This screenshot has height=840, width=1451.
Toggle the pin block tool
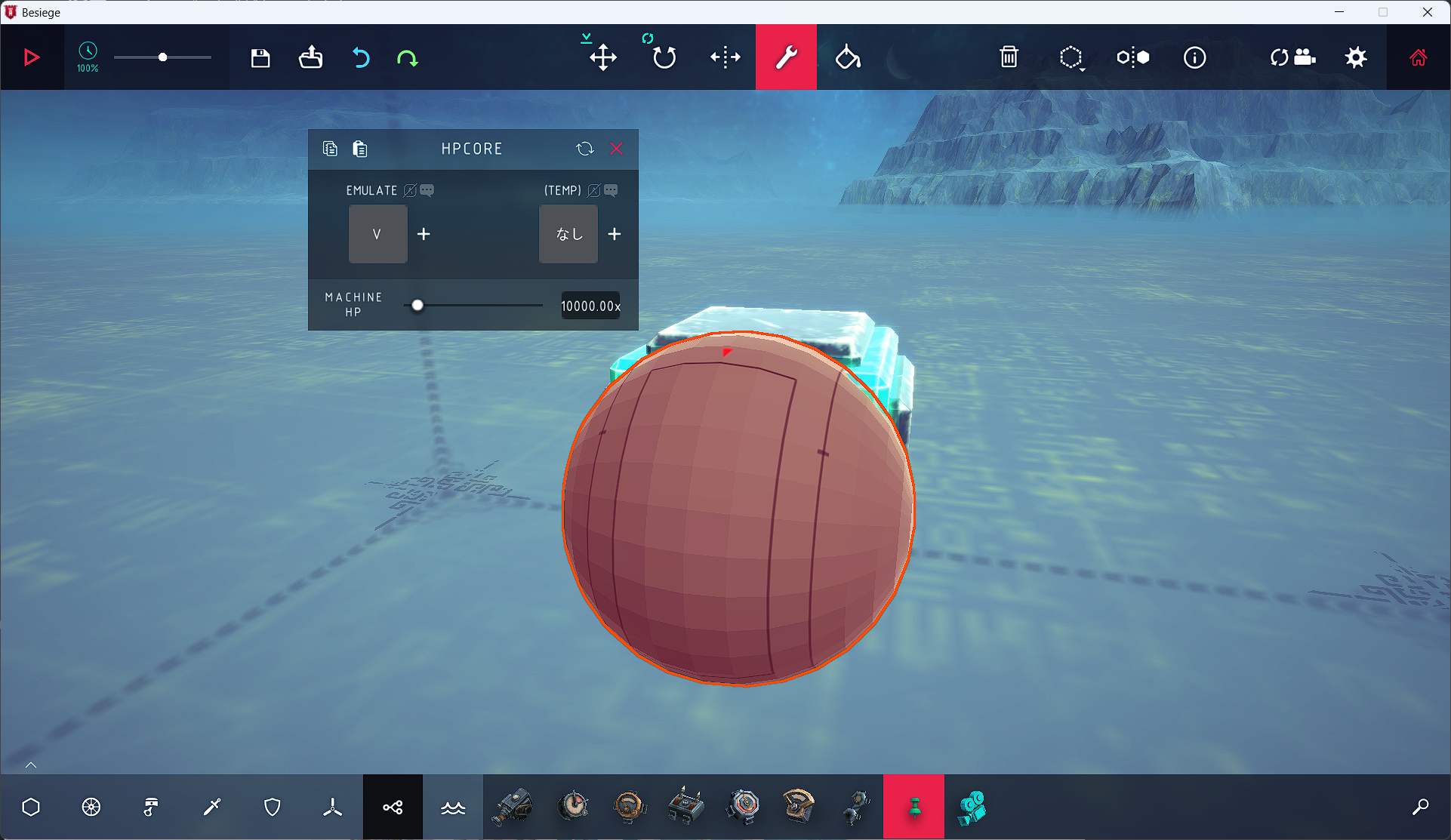[913, 807]
